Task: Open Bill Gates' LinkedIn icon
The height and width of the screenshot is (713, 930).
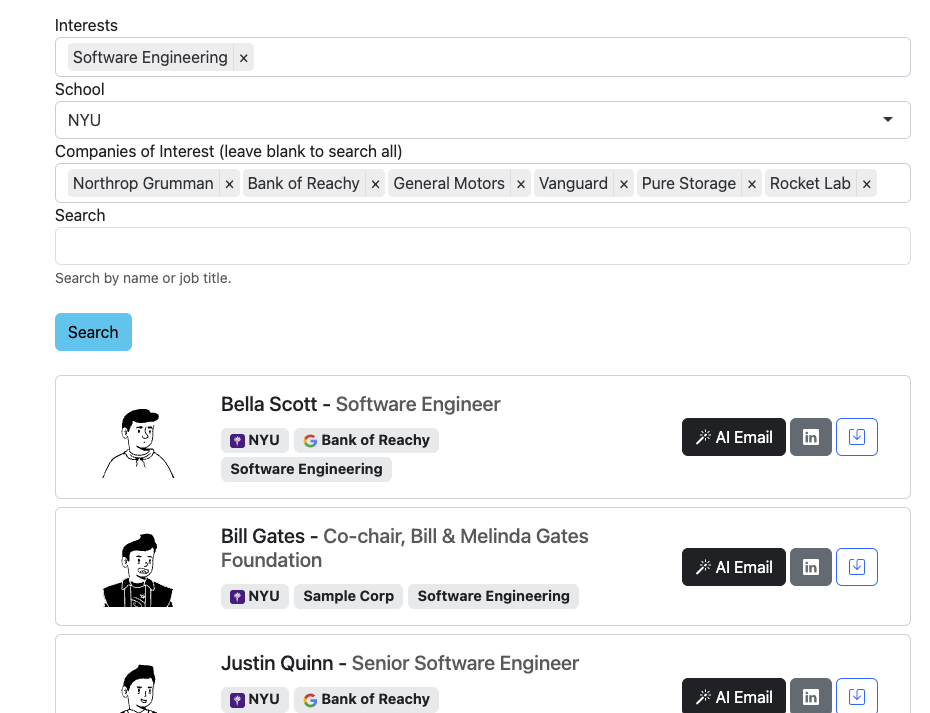Action: (x=810, y=567)
